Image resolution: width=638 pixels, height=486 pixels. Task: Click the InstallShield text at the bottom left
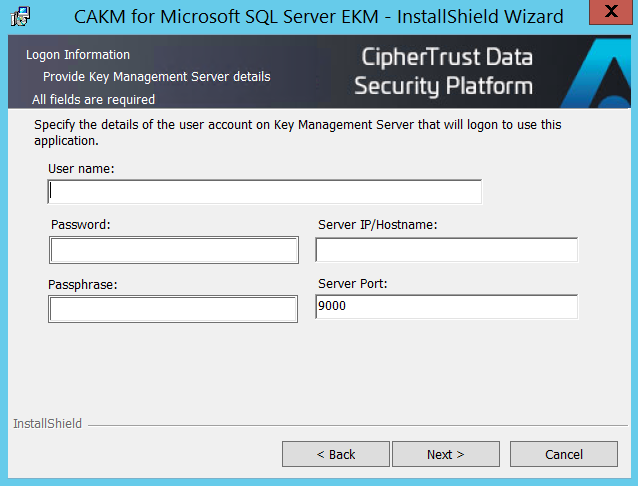(47, 424)
